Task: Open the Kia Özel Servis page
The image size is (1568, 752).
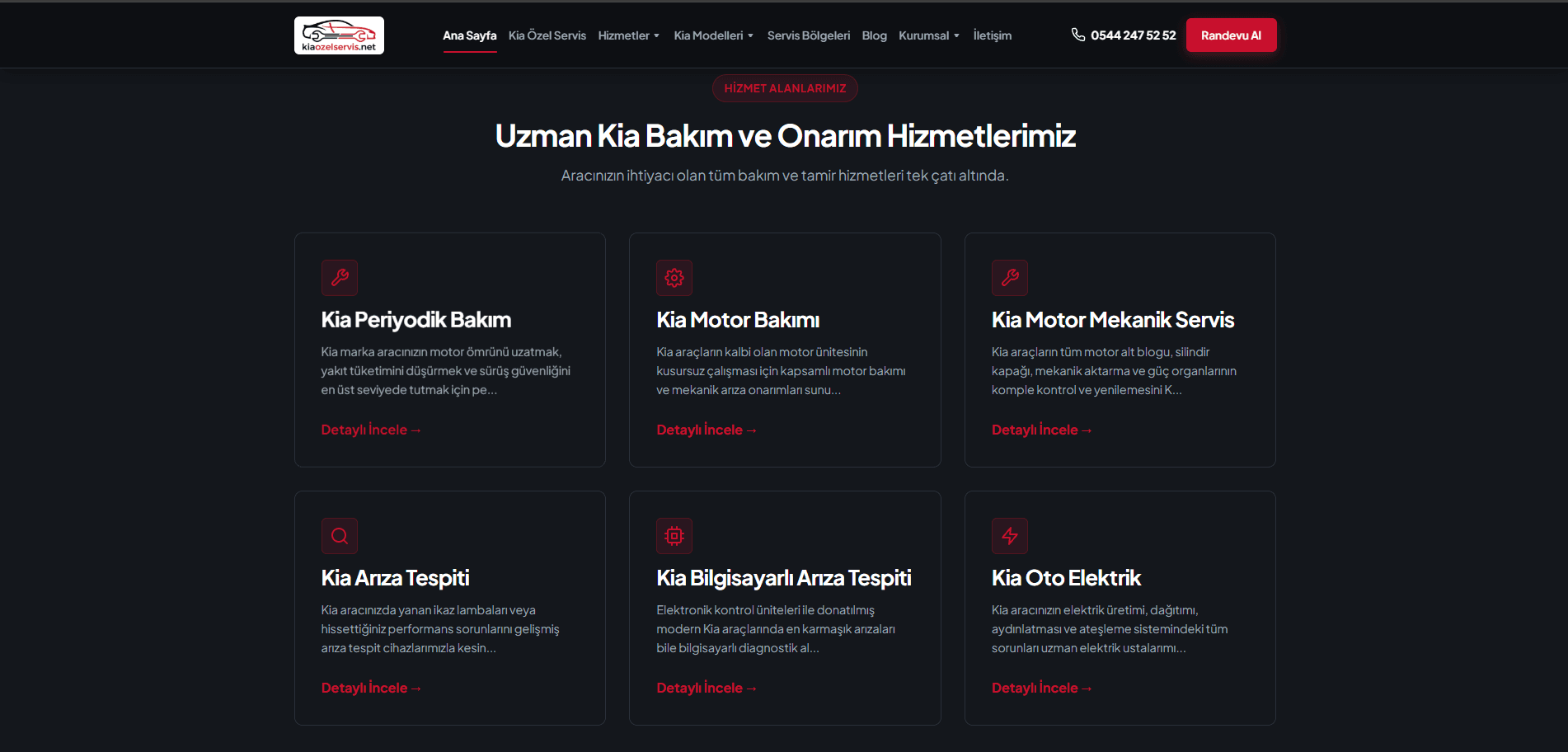Action: (x=547, y=35)
